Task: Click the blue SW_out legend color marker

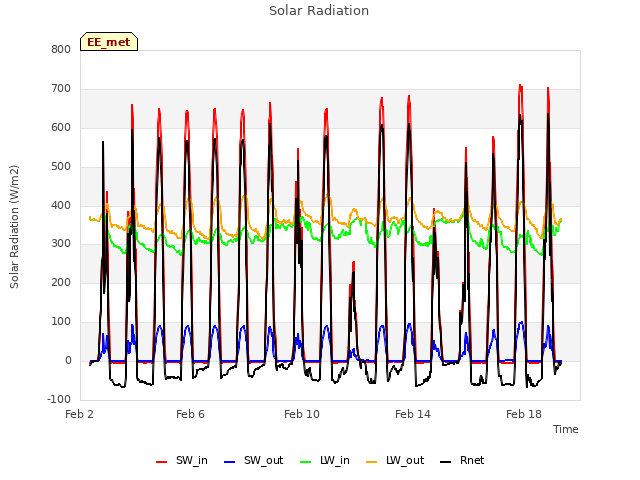Action: [x=230, y=462]
